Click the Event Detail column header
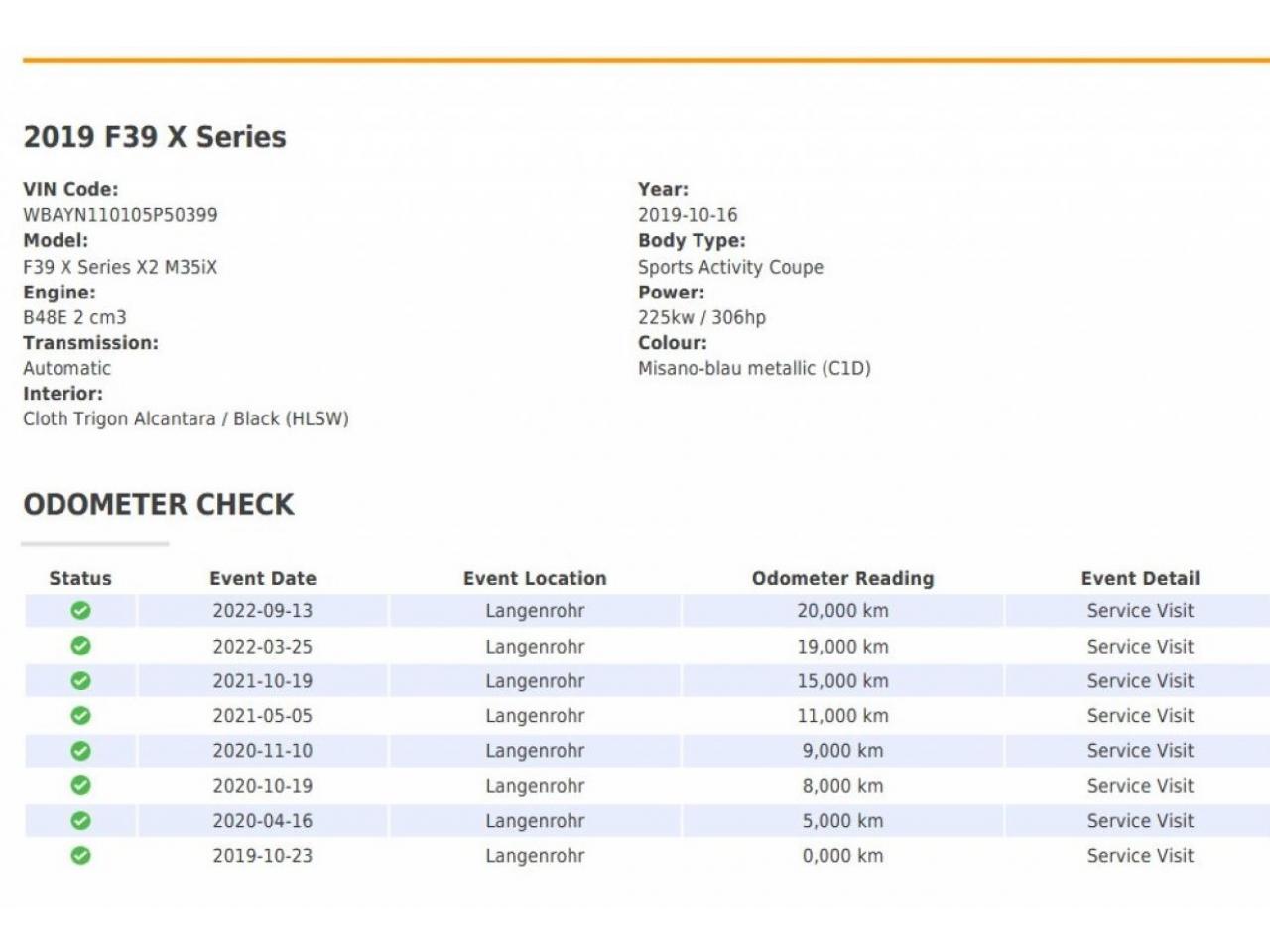 (x=1140, y=578)
